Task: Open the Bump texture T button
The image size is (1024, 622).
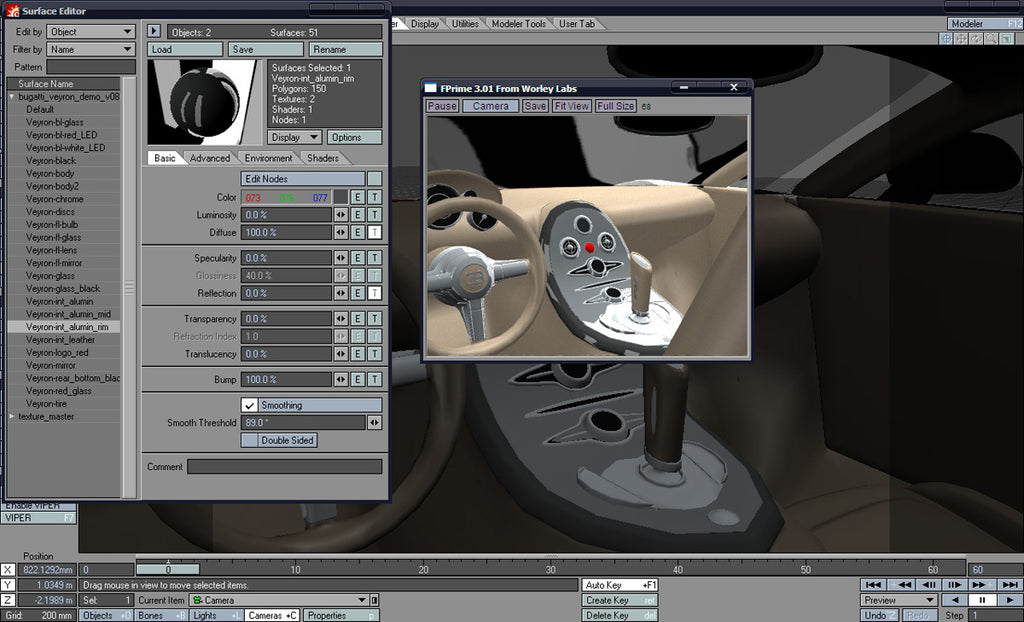Action: point(375,379)
